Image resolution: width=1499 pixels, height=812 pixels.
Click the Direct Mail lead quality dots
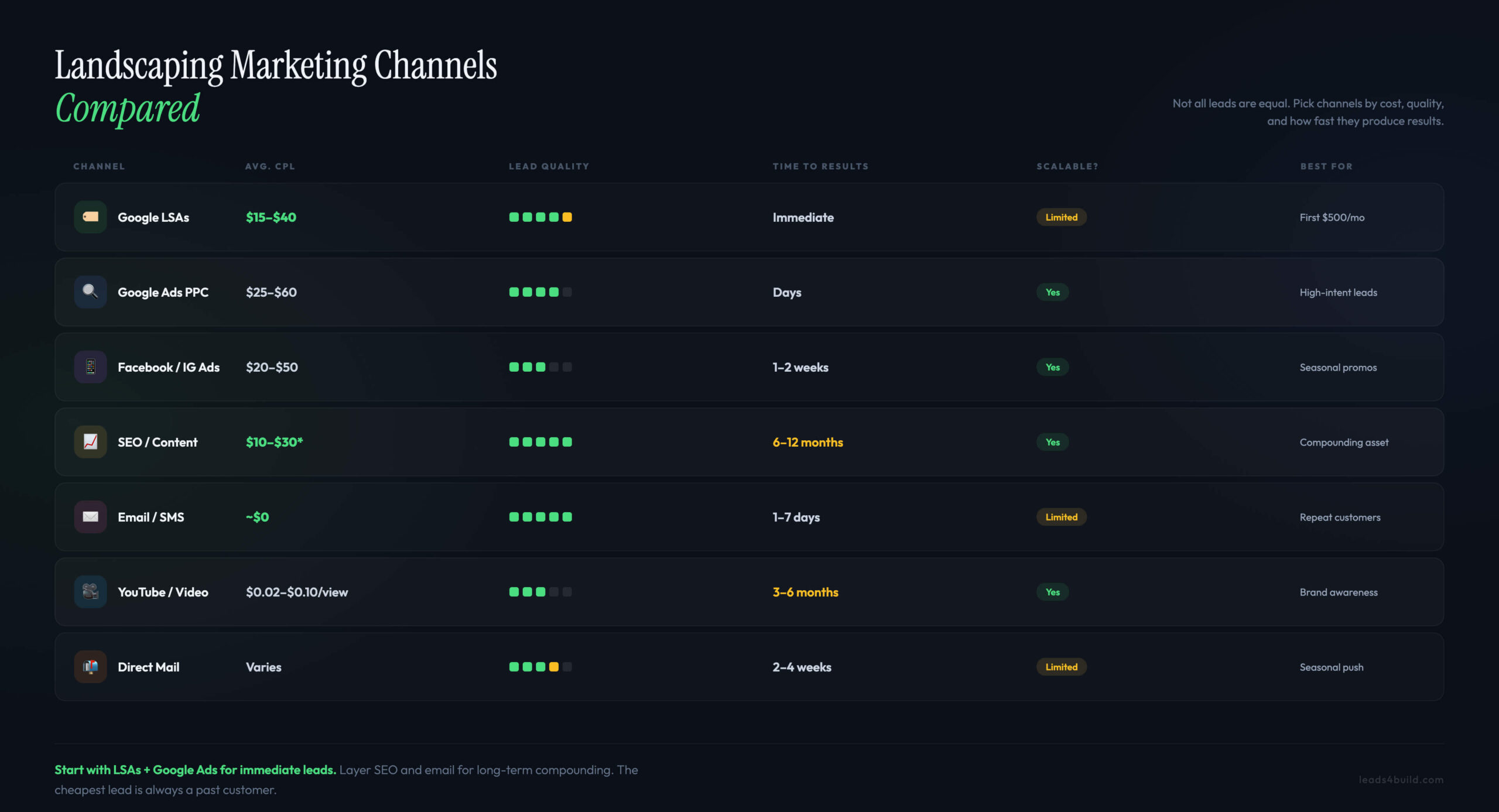coord(540,667)
